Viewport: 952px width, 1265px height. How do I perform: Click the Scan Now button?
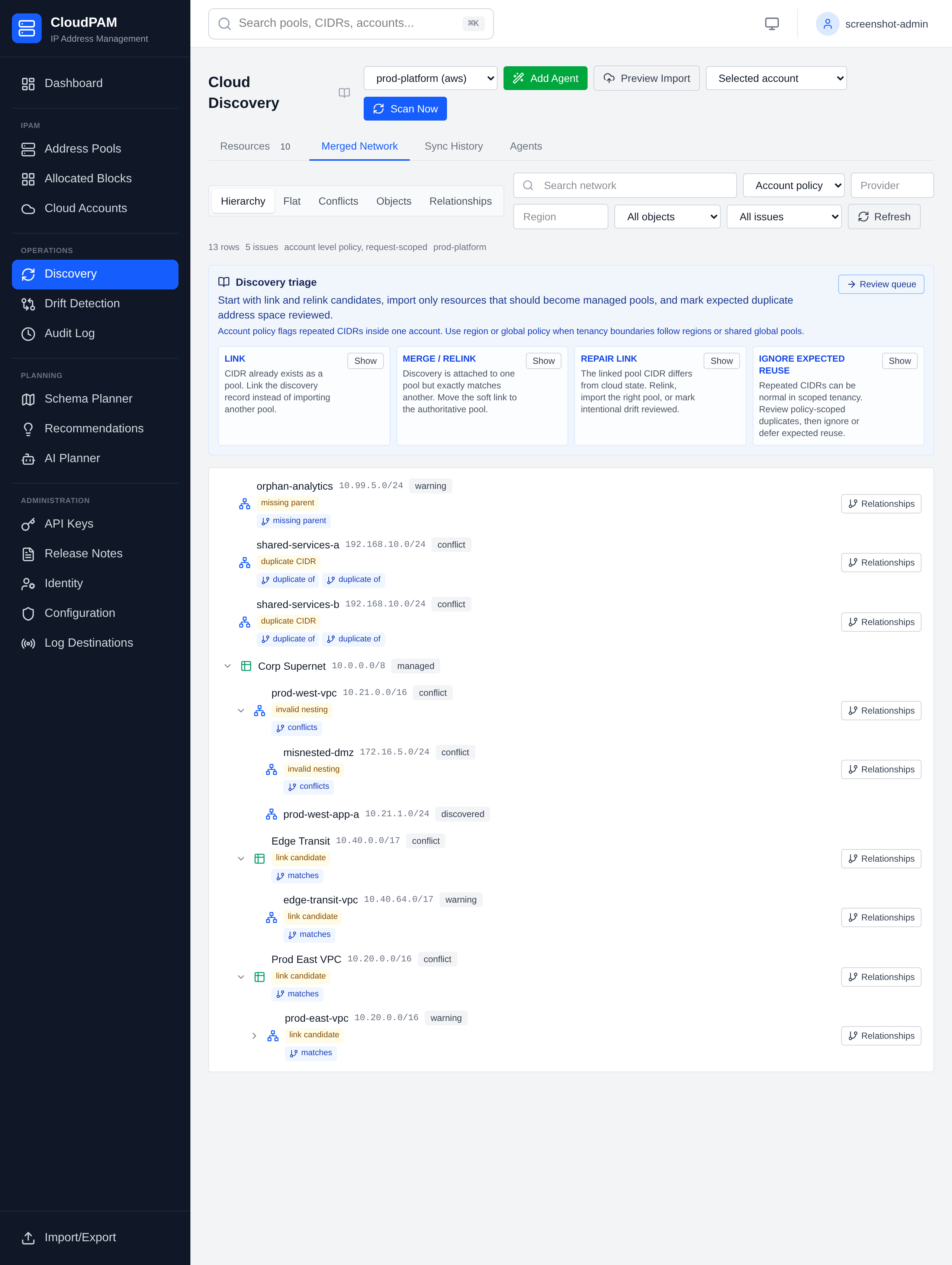[405, 109]
